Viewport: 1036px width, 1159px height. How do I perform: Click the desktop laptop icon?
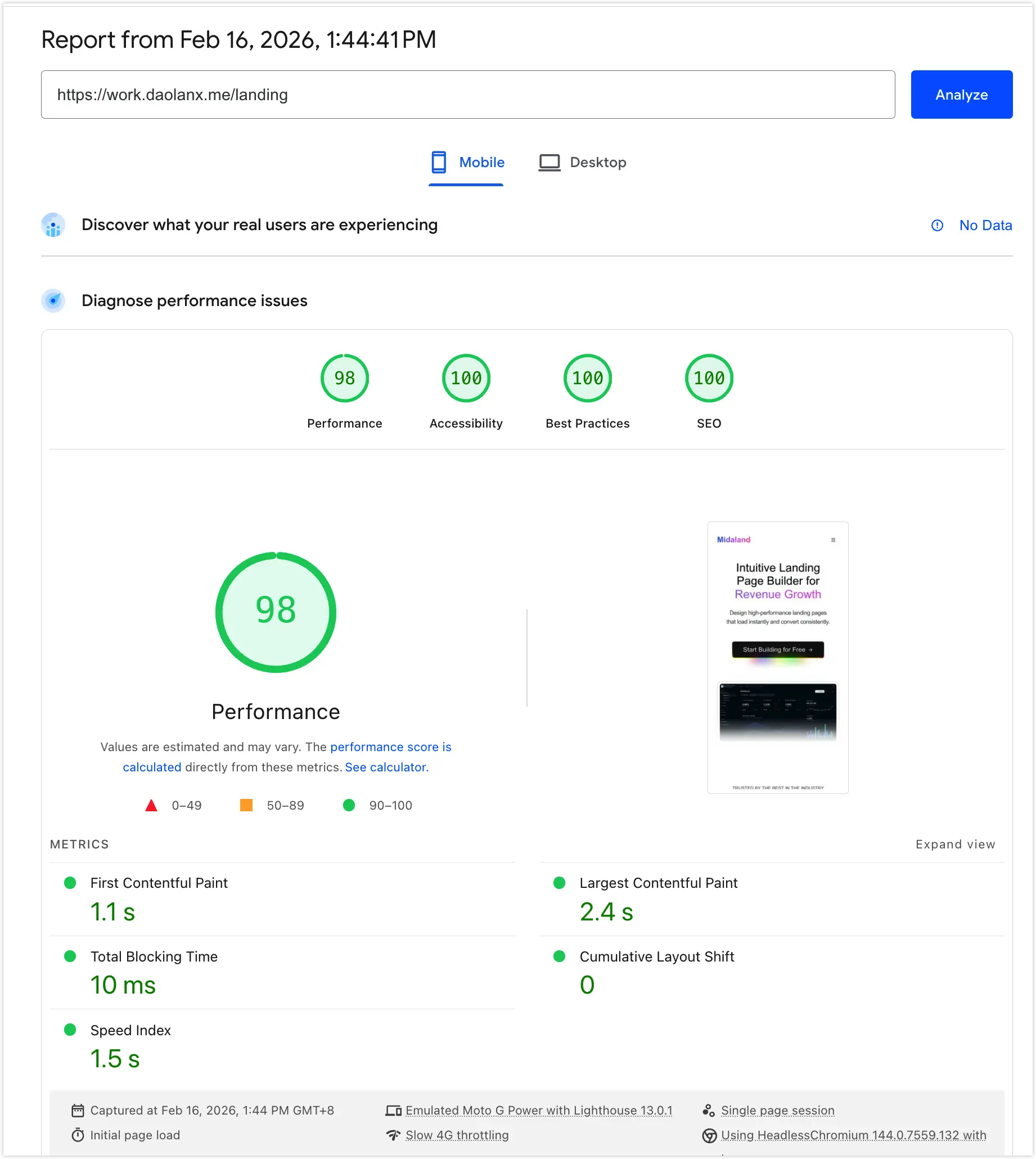[x=549, y=163]
